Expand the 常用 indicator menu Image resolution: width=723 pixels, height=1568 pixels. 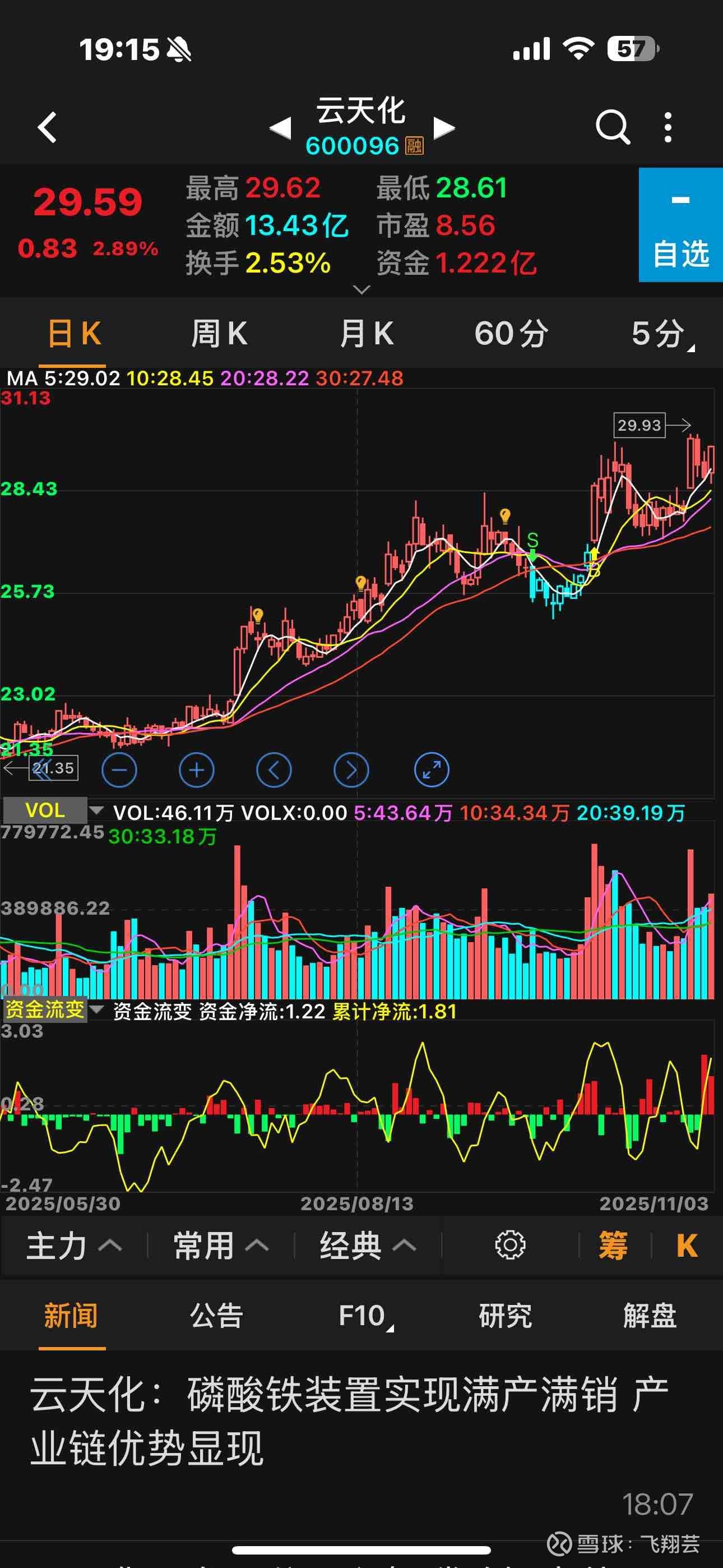coord(221,1246)
